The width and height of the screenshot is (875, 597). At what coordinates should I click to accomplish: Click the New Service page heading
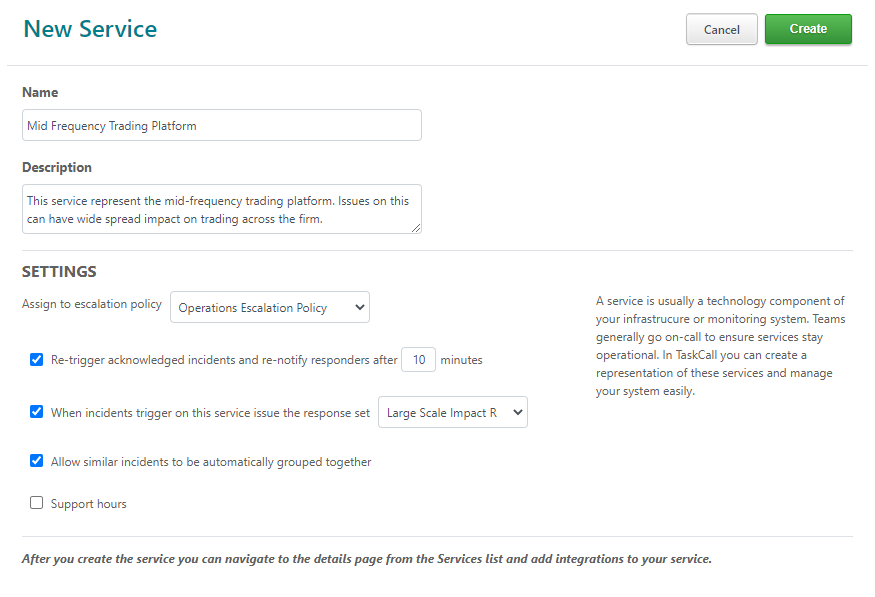click(90, 29)
